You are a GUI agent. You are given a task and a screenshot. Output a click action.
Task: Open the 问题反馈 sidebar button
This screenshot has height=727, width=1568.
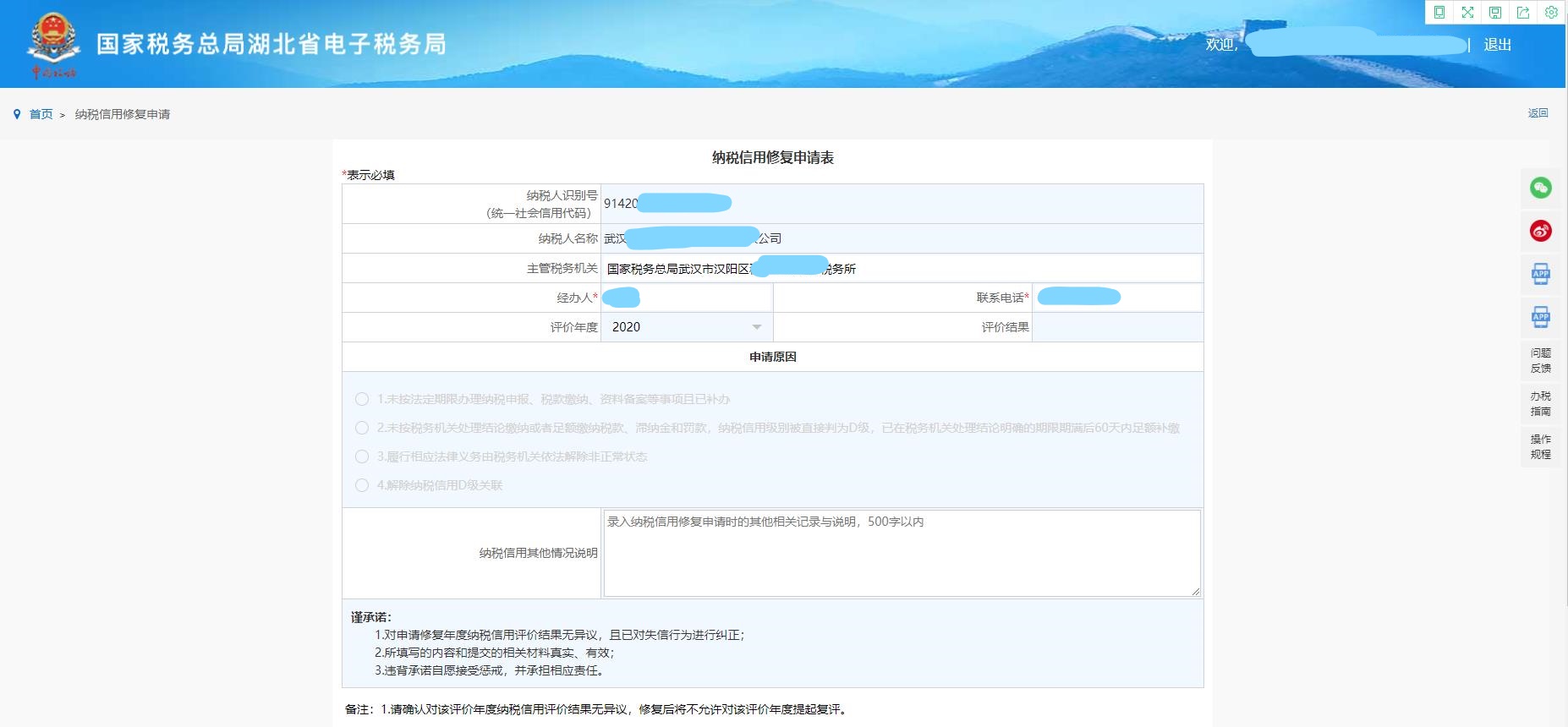(1541, 360)
